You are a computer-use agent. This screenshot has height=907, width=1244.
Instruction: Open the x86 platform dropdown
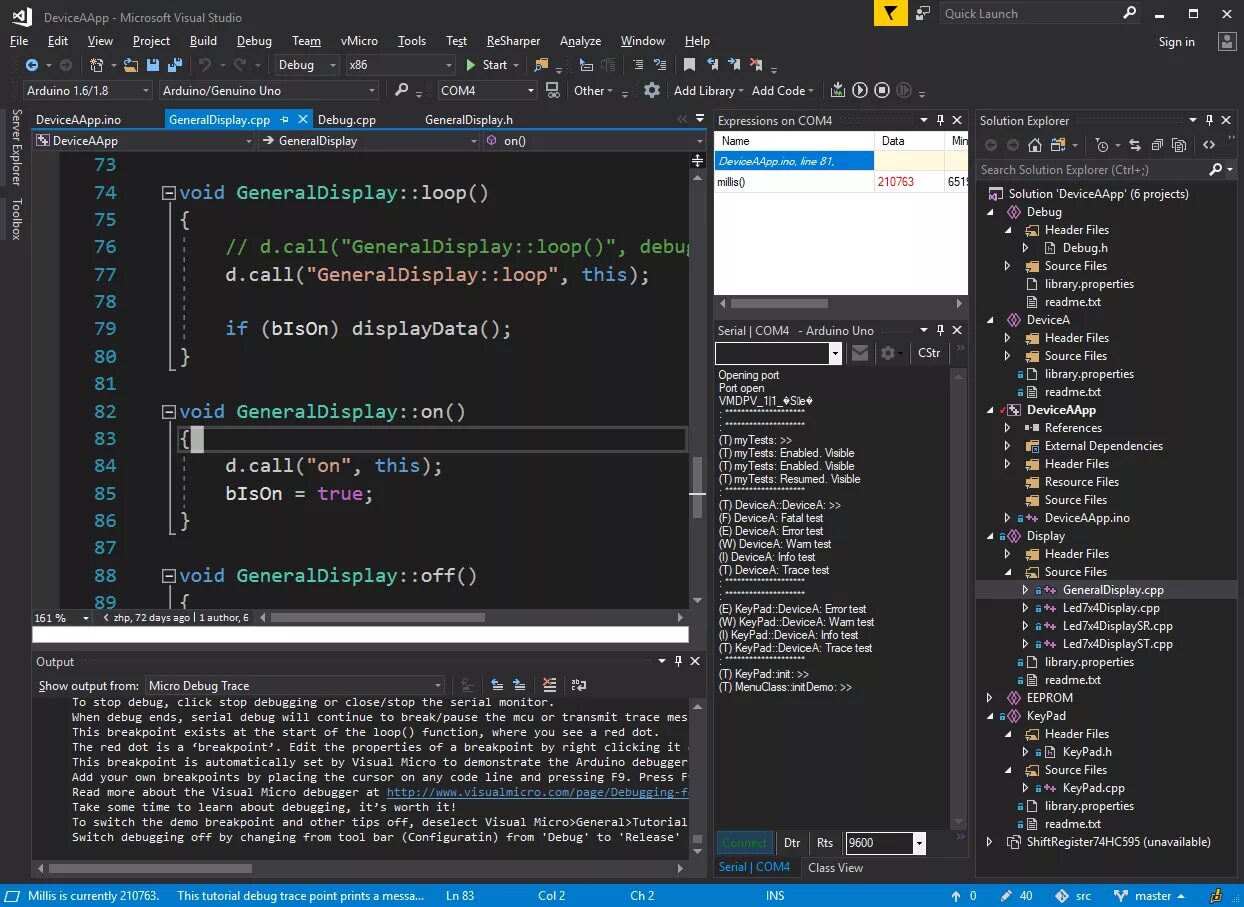pyautogui.click(x=400, y=65)
